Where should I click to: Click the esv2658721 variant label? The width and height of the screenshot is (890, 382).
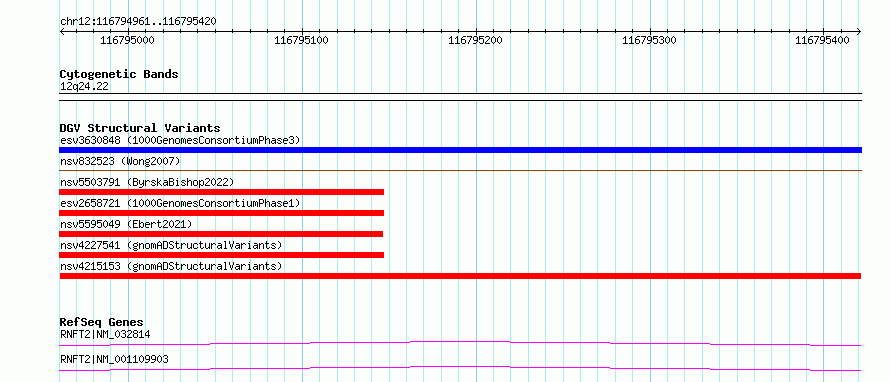point(180,203)
